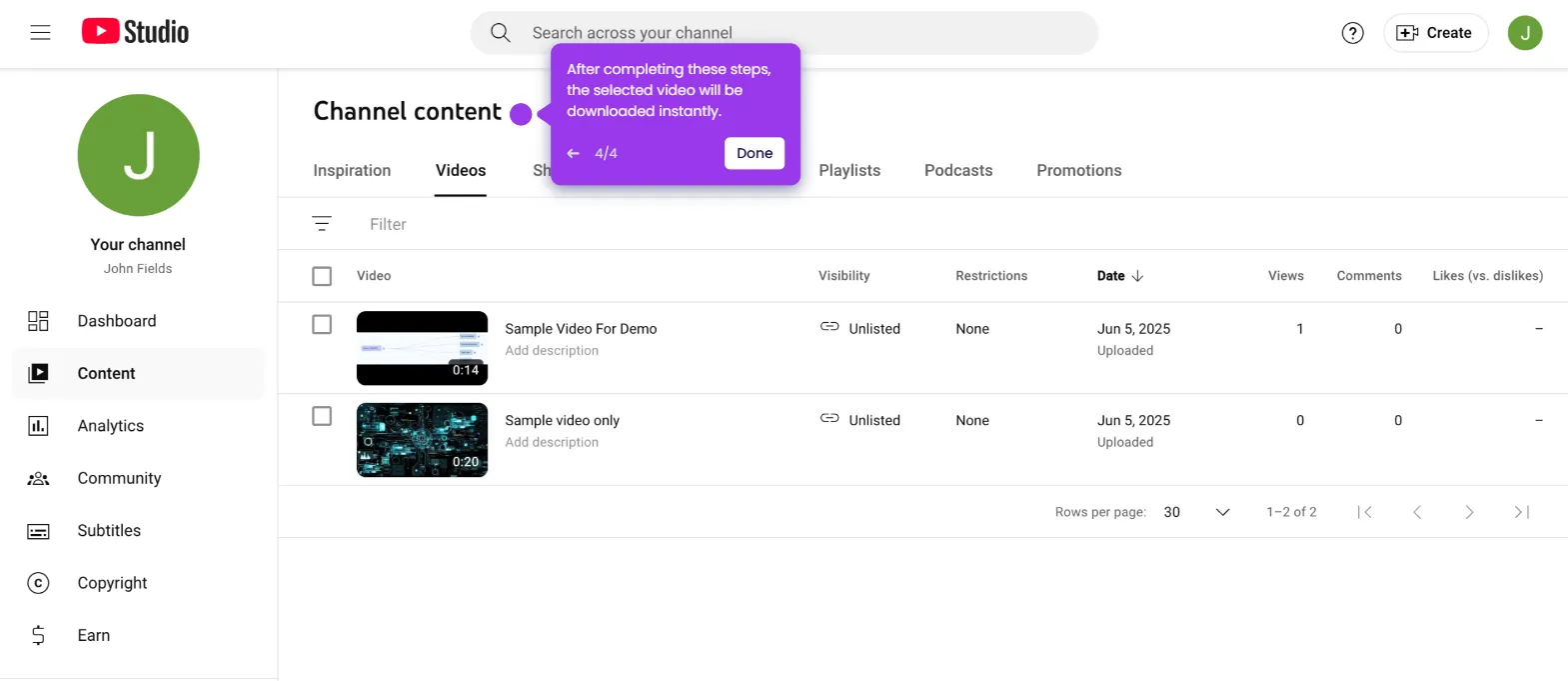Image resolution: width=1568 pixels, height=681 pixels.
Task: Click the YouTube Studio logo
Action: click(135, 32)
